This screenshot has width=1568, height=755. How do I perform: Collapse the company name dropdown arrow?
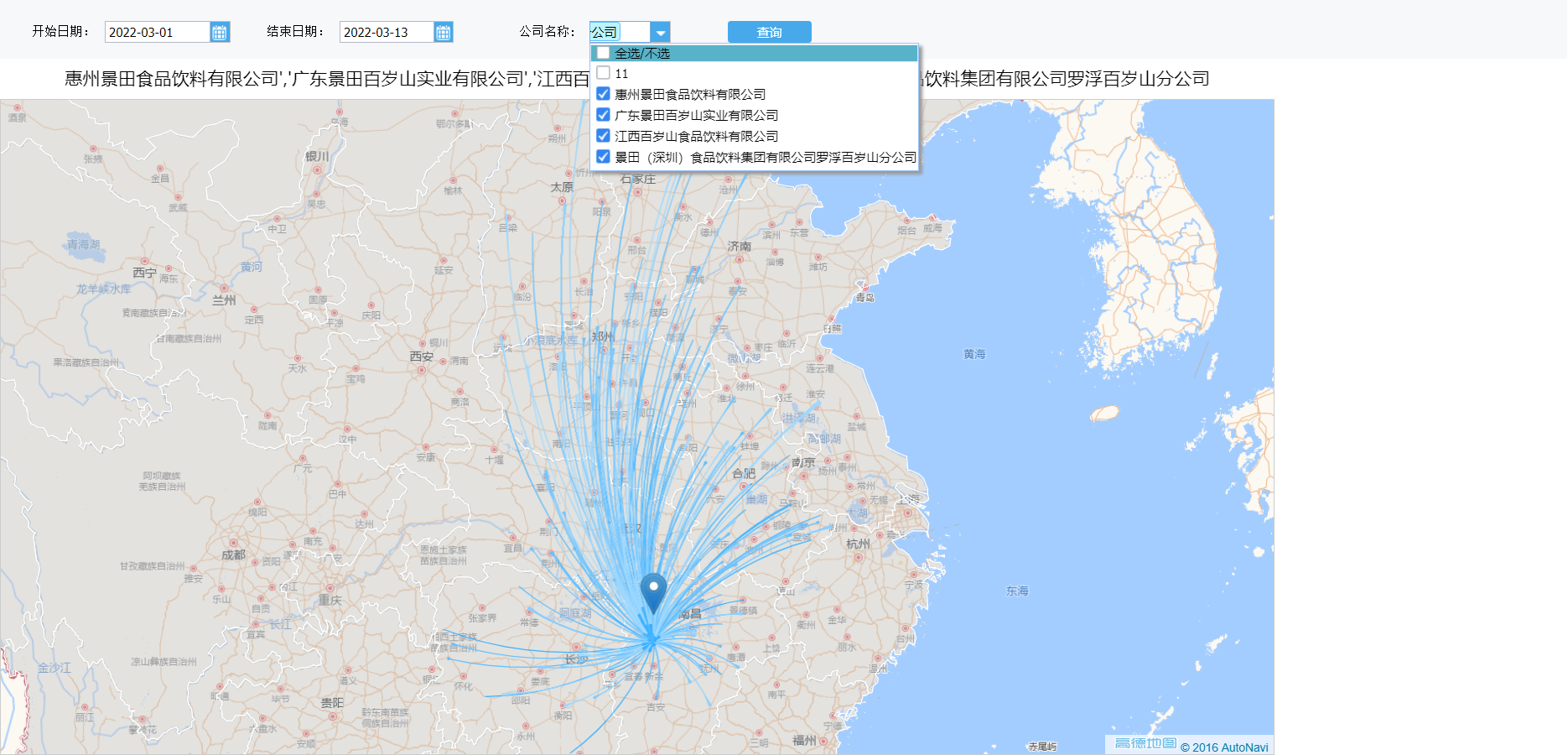click(661, 33)
